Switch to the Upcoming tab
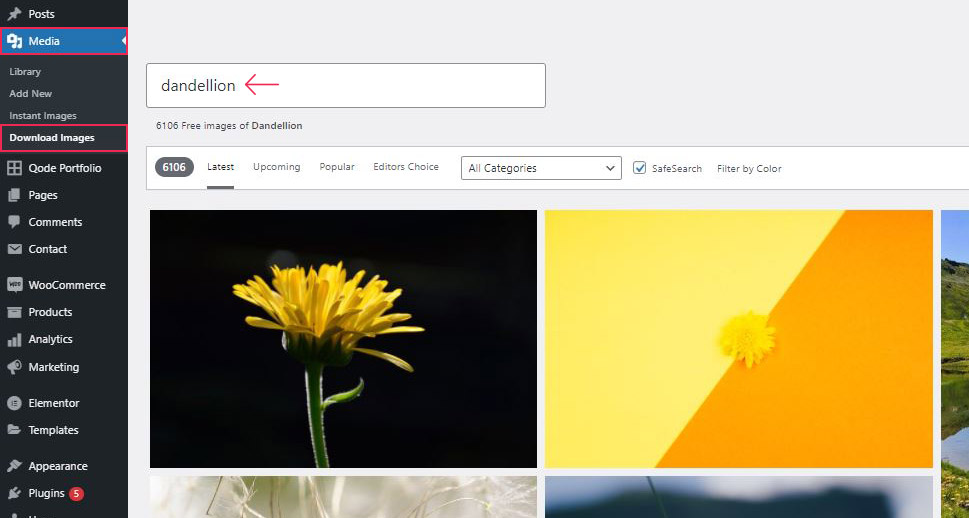This screenshot has height=518, width=969. click(x=277, y=167)
